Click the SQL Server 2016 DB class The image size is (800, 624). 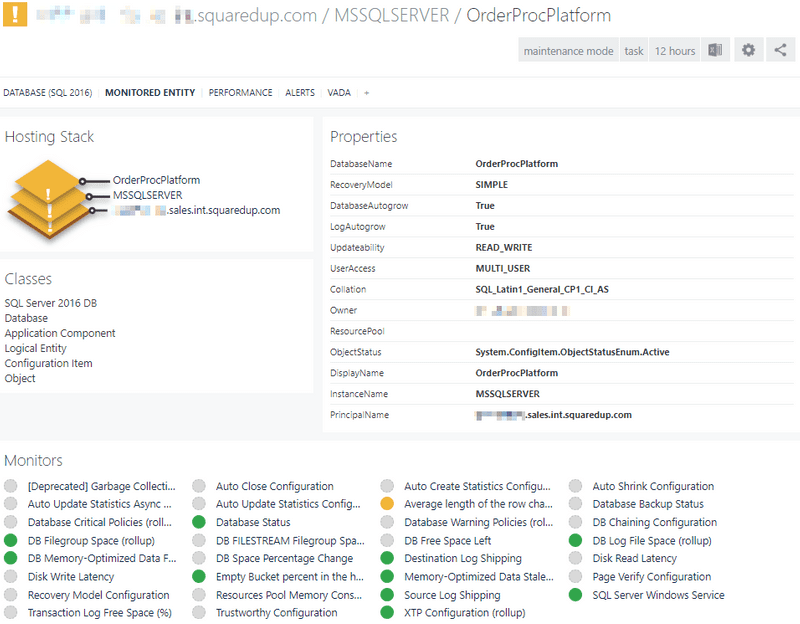[51, 303]
